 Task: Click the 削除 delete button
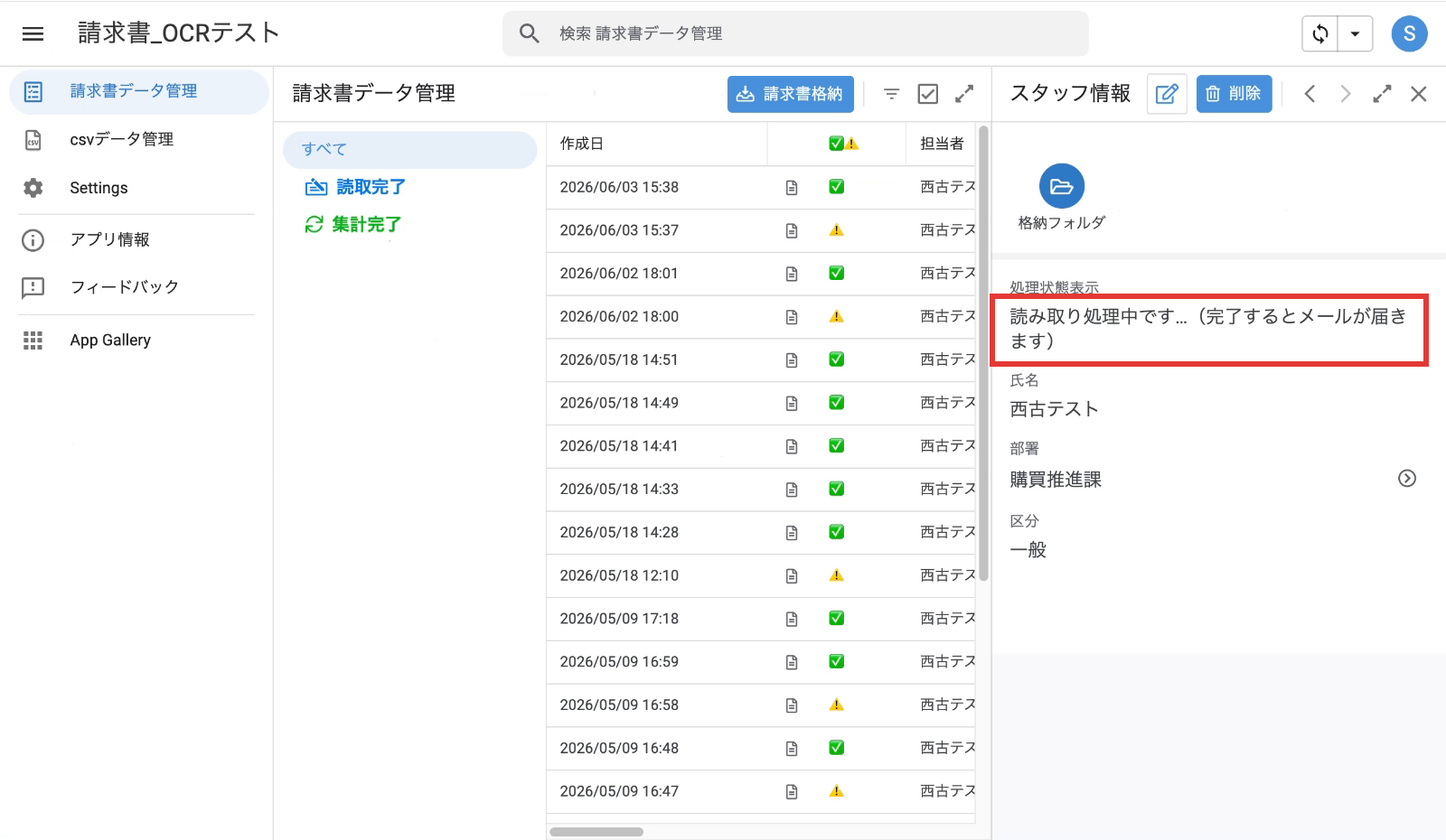(1234, 94)
